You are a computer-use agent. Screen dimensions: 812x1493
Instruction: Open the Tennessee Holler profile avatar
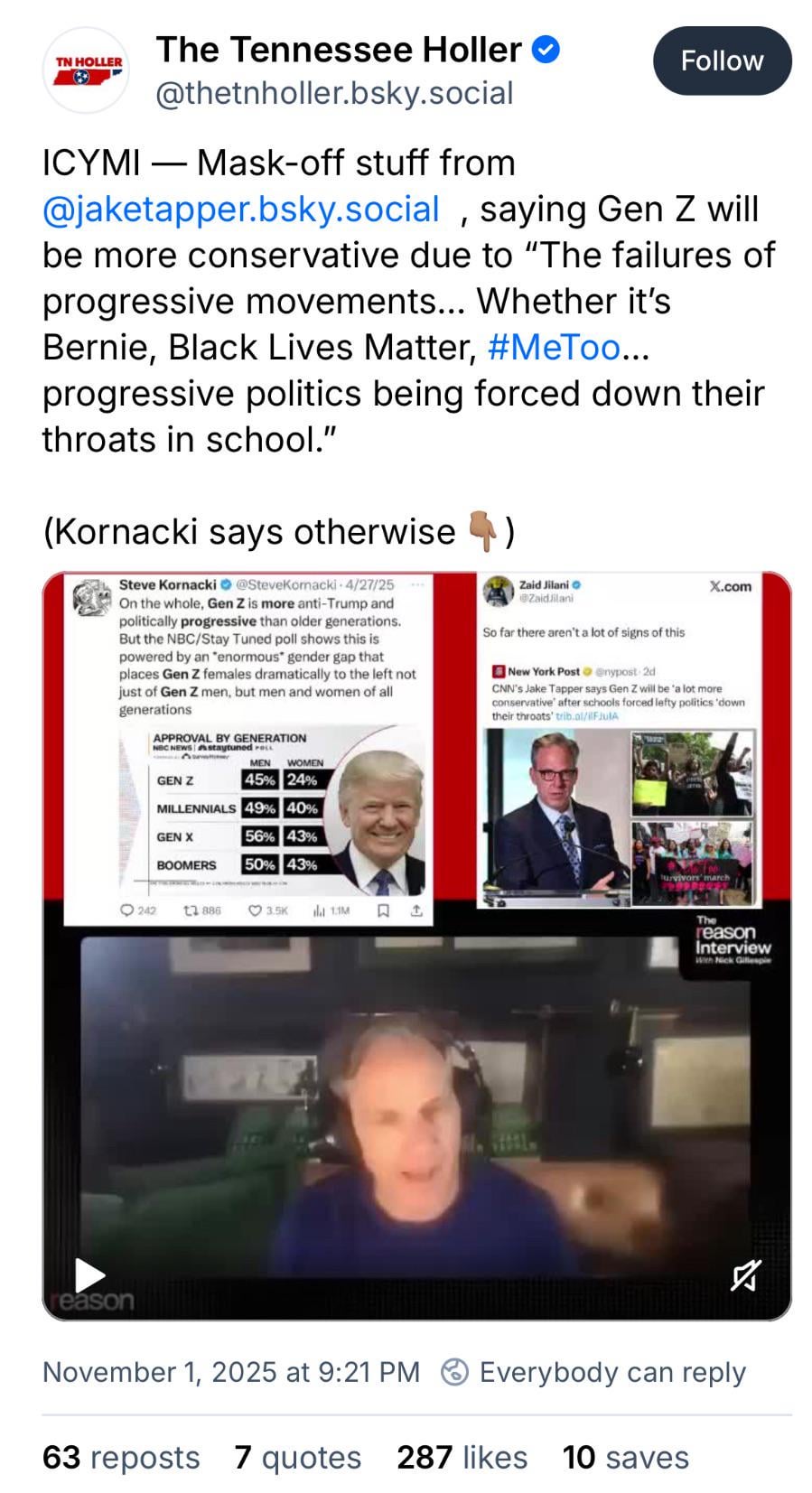pos(87,70)
